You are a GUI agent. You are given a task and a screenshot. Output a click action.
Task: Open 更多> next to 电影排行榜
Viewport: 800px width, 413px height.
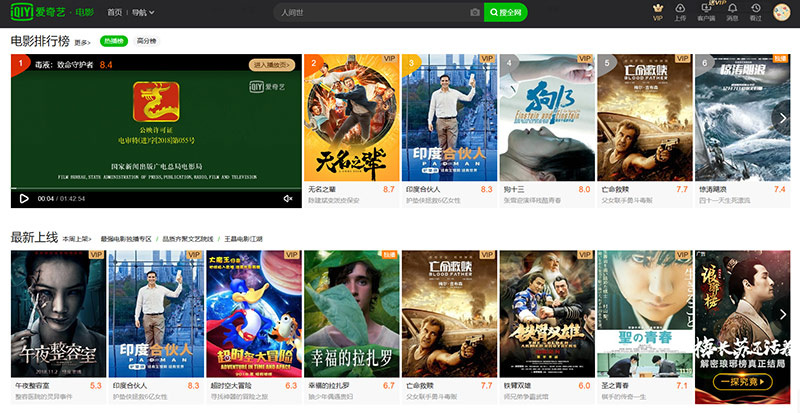click(83, 43)
